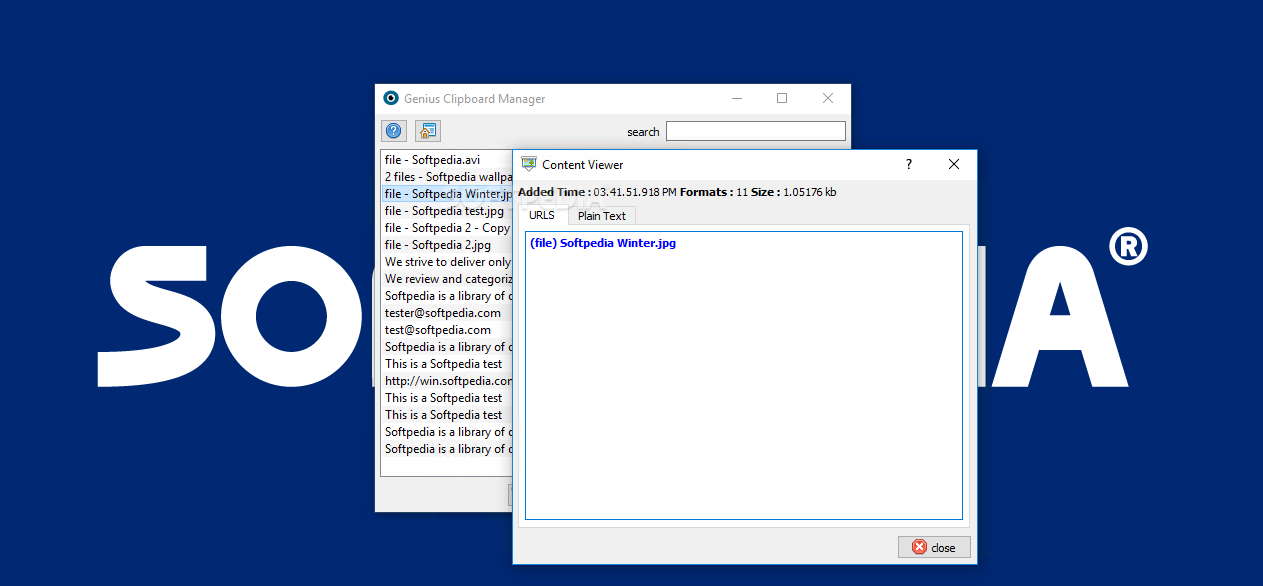Select "file - Softpedia 2 - Copy" entry
Viewport: 1263px width, 586px height.
tap(447, 228)
